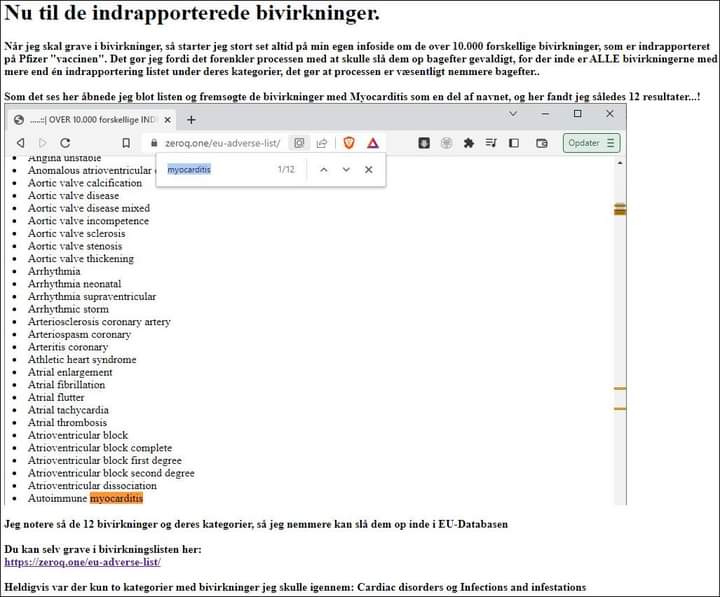Click the page scrollbar highlighted marker
The image size is (720, 597).
coord(619,209)
